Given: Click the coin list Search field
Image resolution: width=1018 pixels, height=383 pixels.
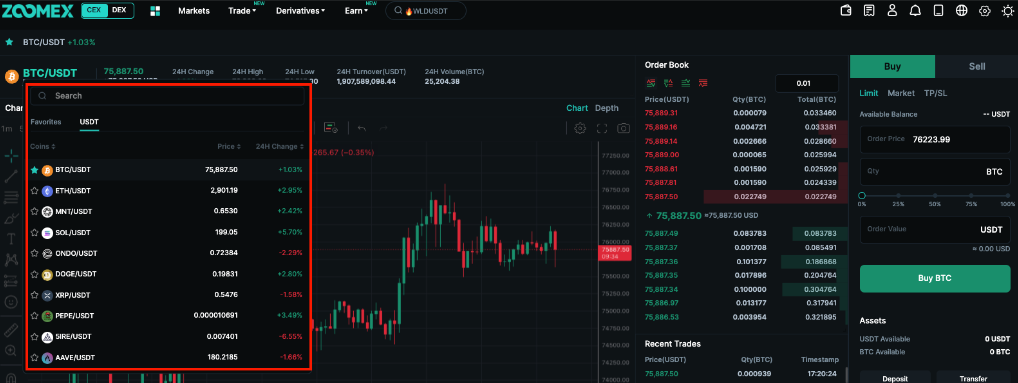Looking at the screenshot, I should pos(168,95).
